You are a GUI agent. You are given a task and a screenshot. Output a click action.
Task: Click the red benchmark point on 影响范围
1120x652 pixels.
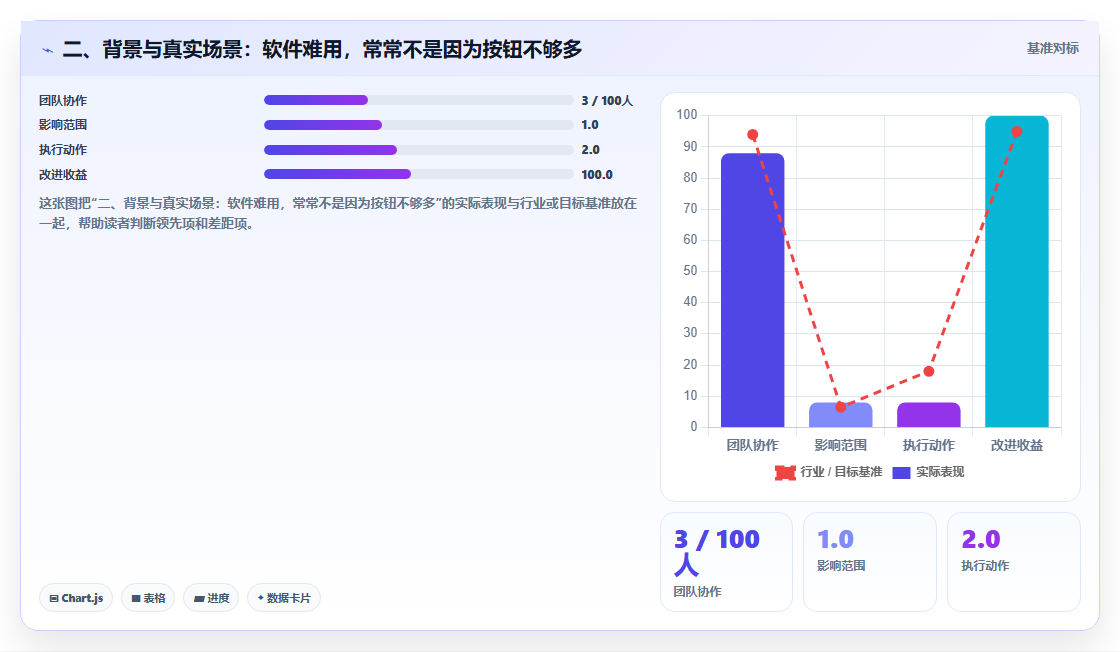841,407
